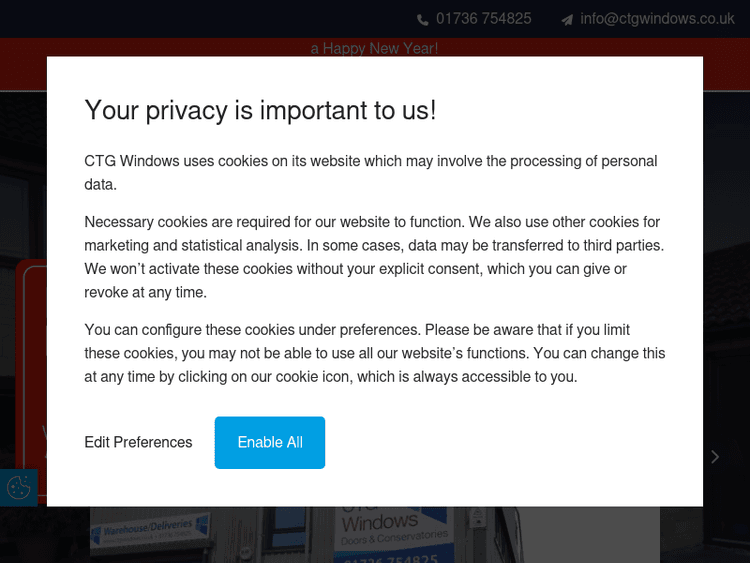750x563 pixels.
Task: Click the 'Doors & Conservatories' text on the sign
Action: (x=395, y=538)
